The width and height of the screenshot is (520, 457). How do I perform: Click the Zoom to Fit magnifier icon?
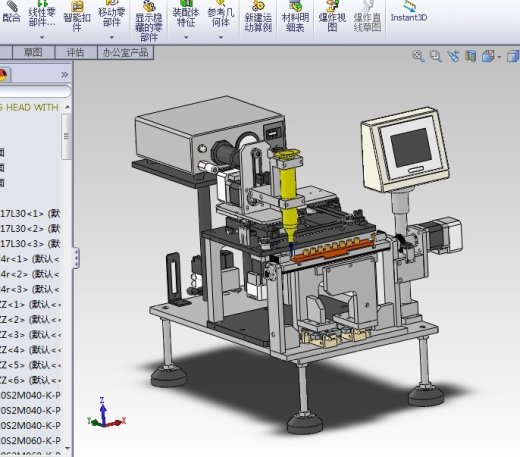coord(418,56)
